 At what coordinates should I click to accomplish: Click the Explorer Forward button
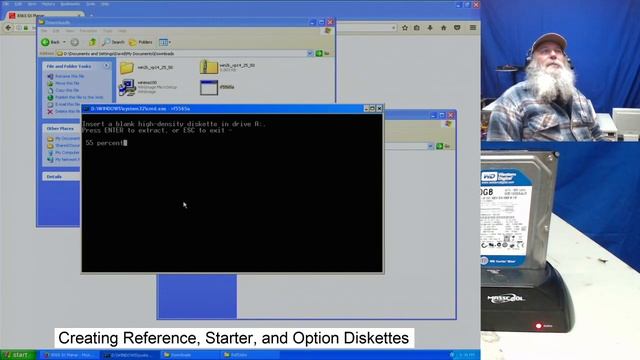tap(75, 42)
